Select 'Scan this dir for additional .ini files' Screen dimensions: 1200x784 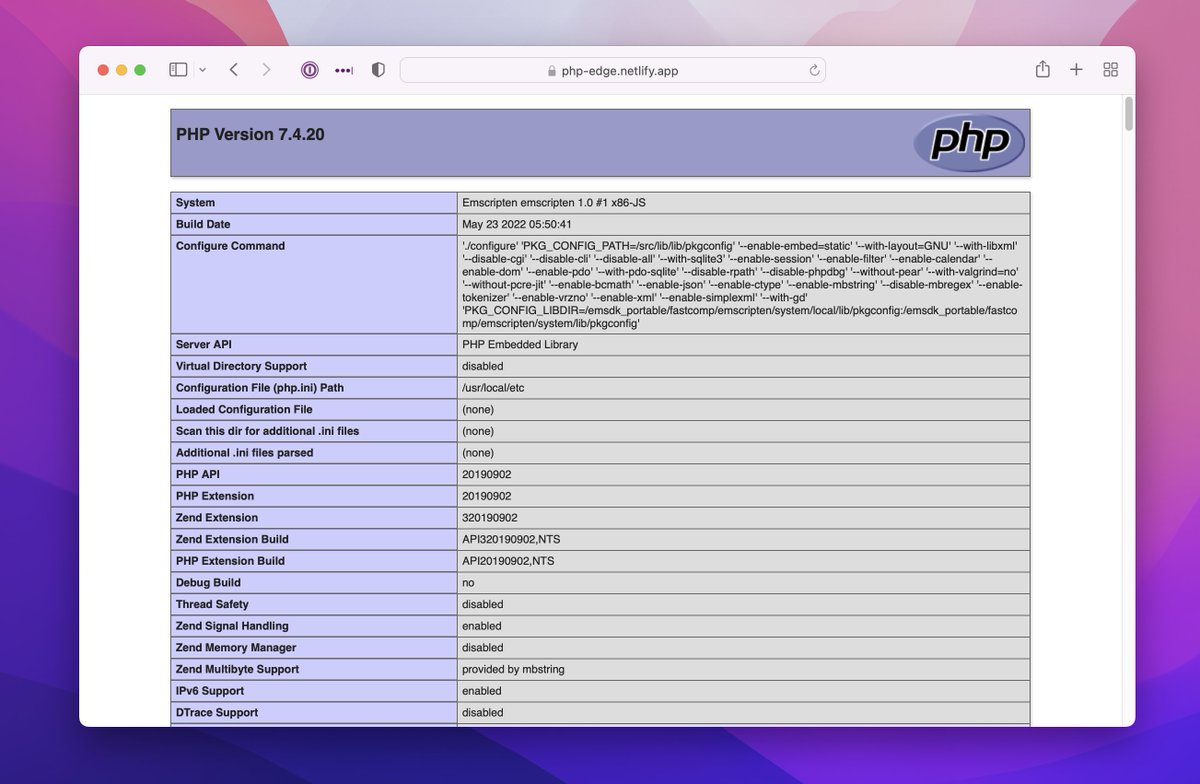tap(267, 431)
